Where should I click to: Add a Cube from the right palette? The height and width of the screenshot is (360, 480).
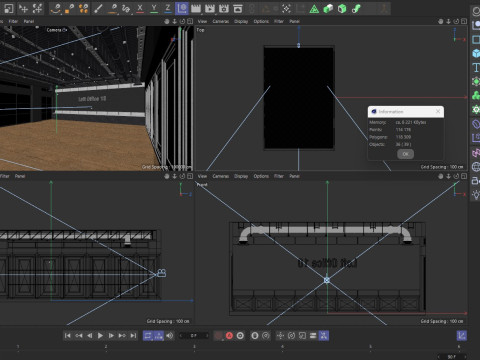coord(476,53)
